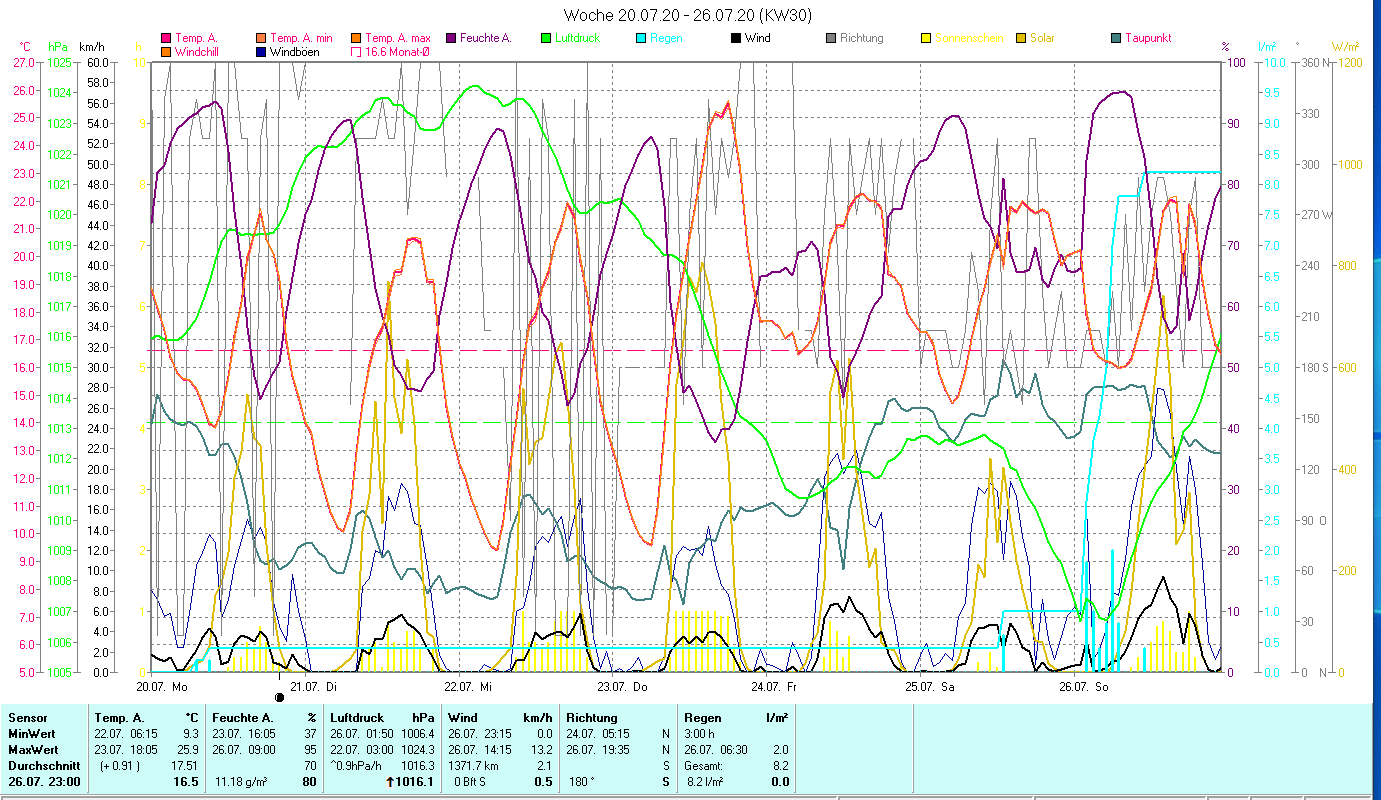Click the '23.07. Do' date label
This screenshot has height=800, width=1381.
[x=622, y=687]
